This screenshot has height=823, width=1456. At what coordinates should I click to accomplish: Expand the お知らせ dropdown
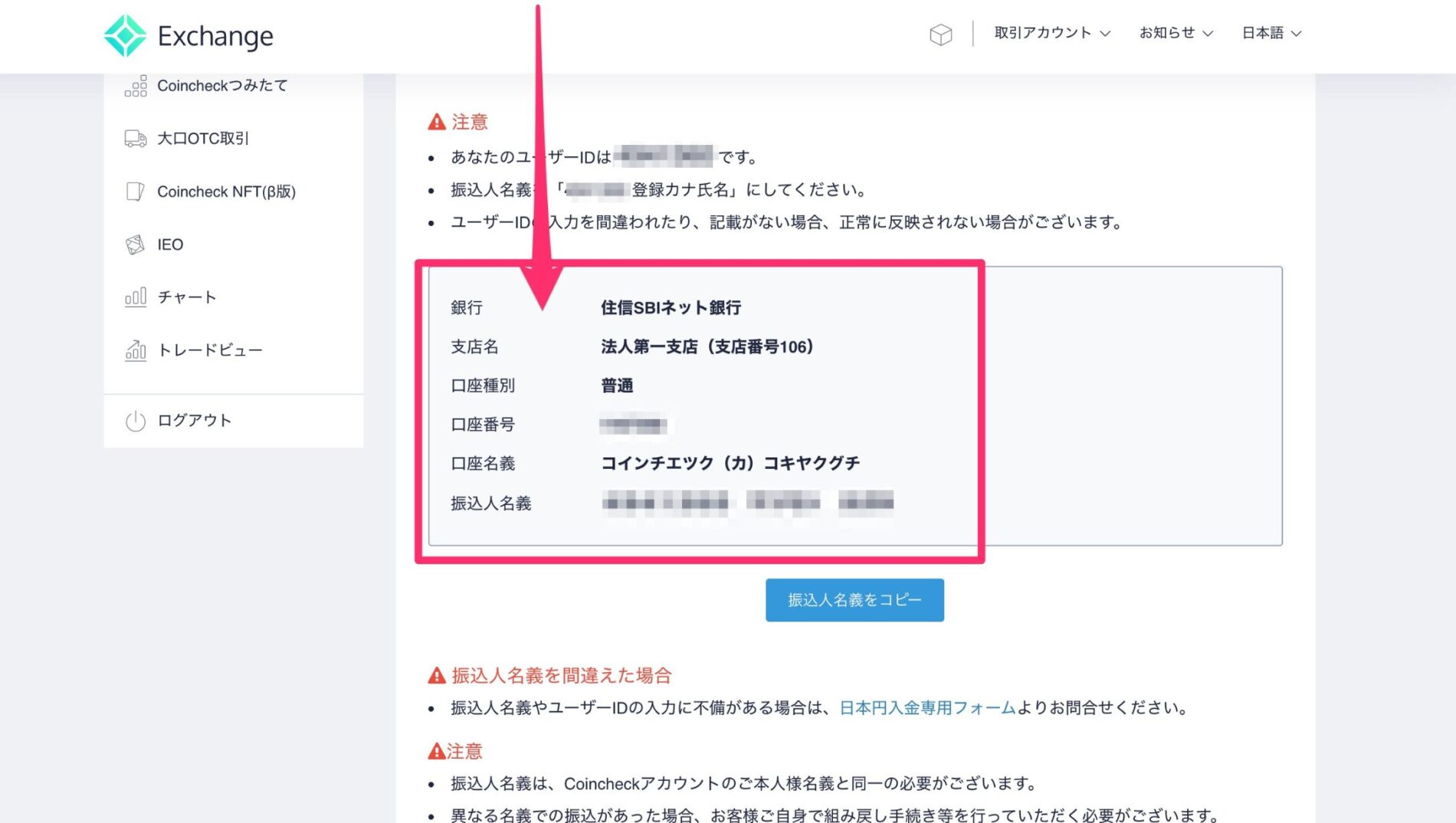pos(1176,33)
